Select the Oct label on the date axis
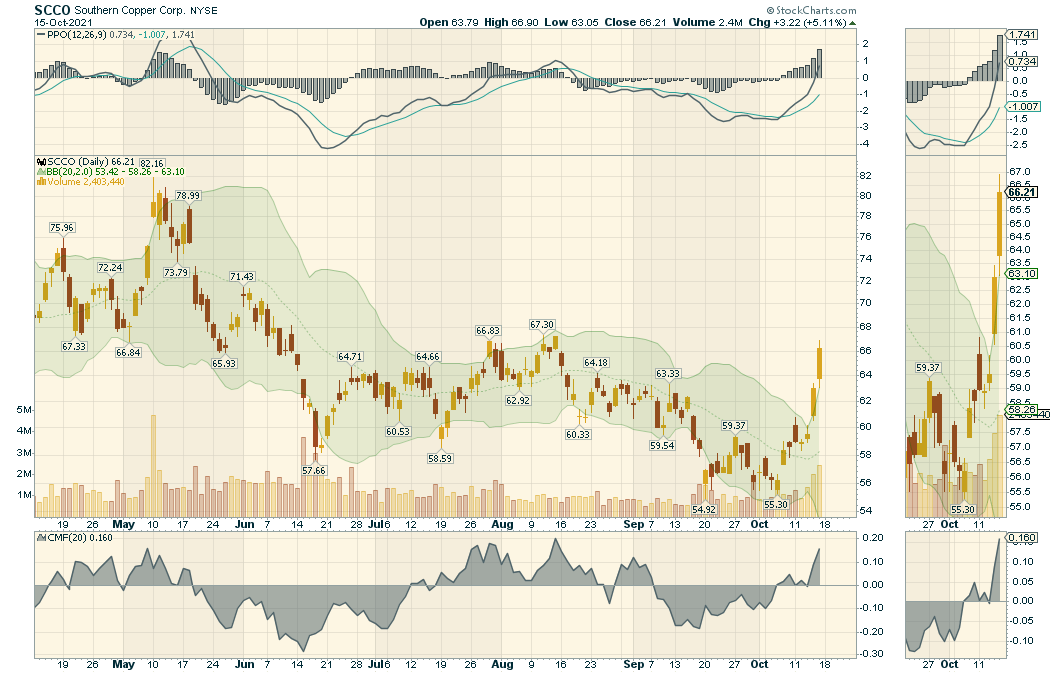This screenshot has height=673, width=1050. [758, 523]
